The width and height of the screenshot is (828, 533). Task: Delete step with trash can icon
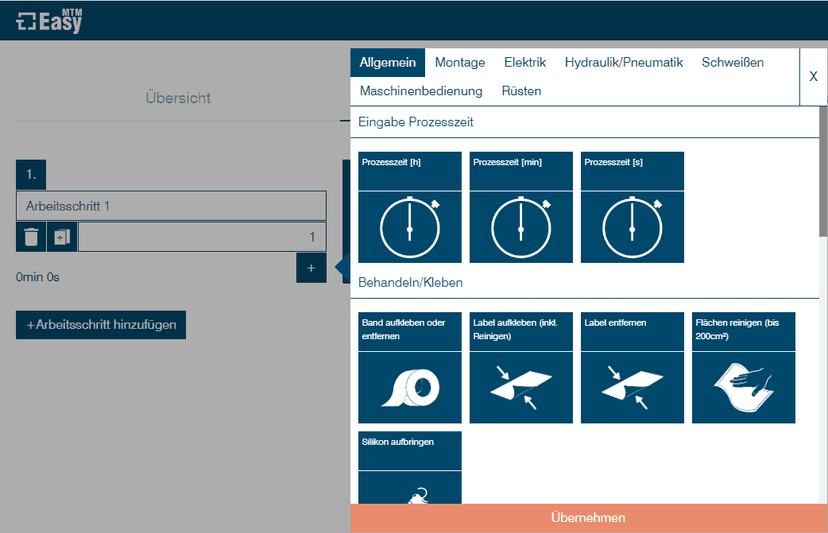click(31, 237)
